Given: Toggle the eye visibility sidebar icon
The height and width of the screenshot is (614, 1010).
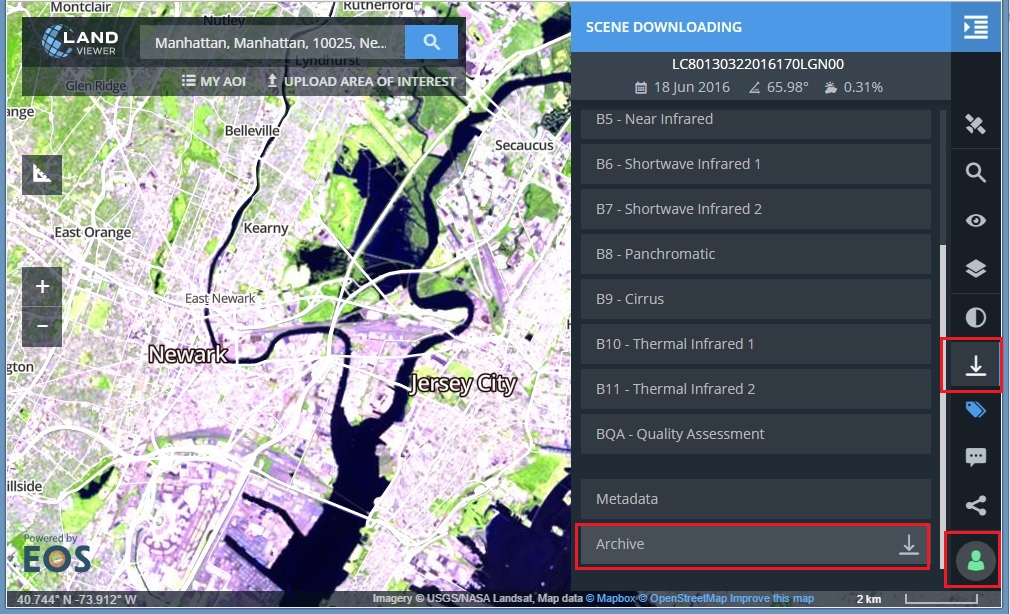Looking at the screenshot, I should tap(975, 220).
